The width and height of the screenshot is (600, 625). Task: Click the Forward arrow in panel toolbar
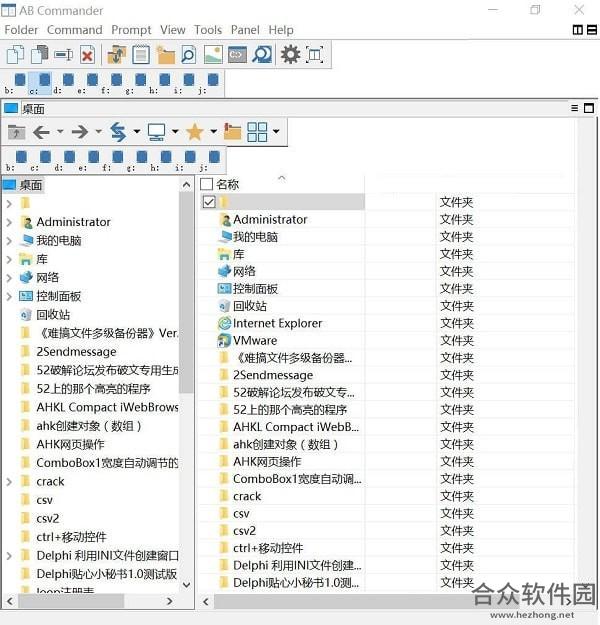click(x=80, y=132)
